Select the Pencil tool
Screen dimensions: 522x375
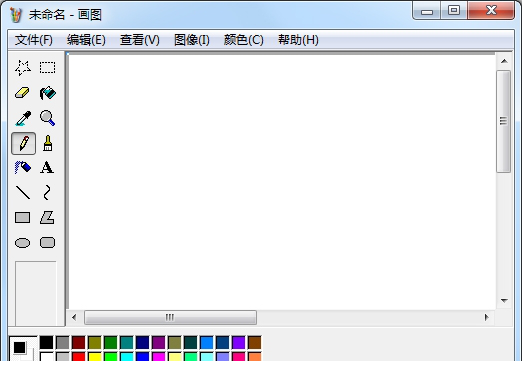(23, 143)
